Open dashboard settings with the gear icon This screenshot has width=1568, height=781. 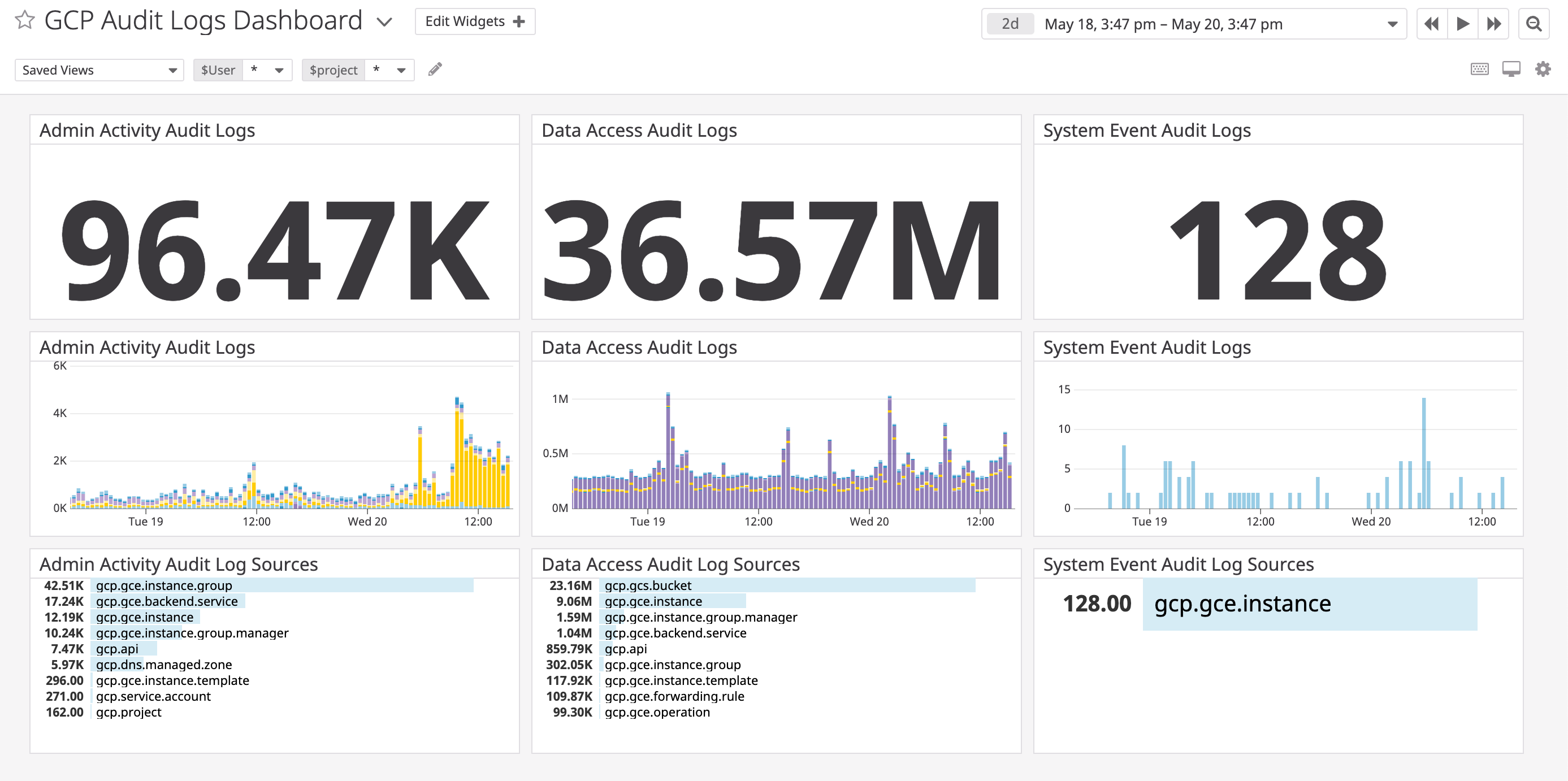tap(1544, 69)
